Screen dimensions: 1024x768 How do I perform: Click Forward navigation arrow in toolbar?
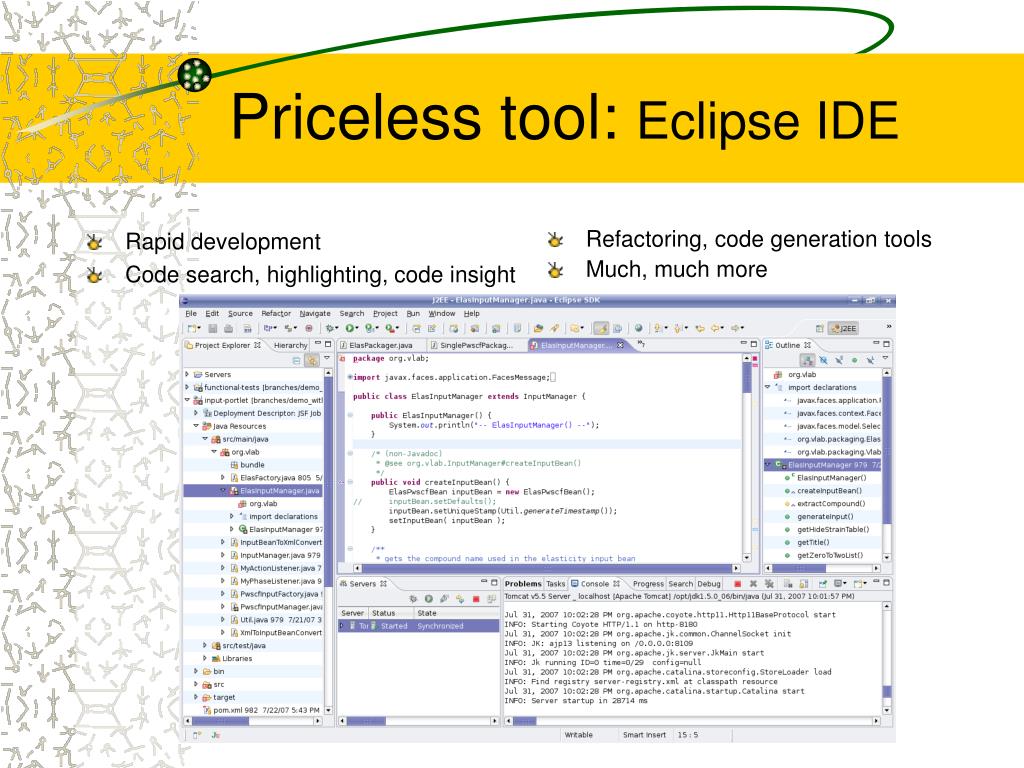pos(735,328)
